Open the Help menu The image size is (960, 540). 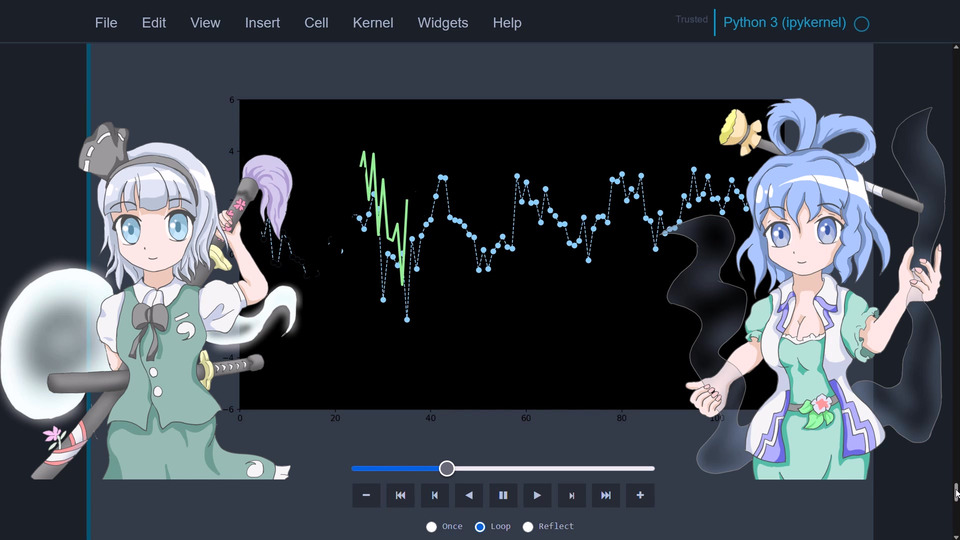pos(507,23)
